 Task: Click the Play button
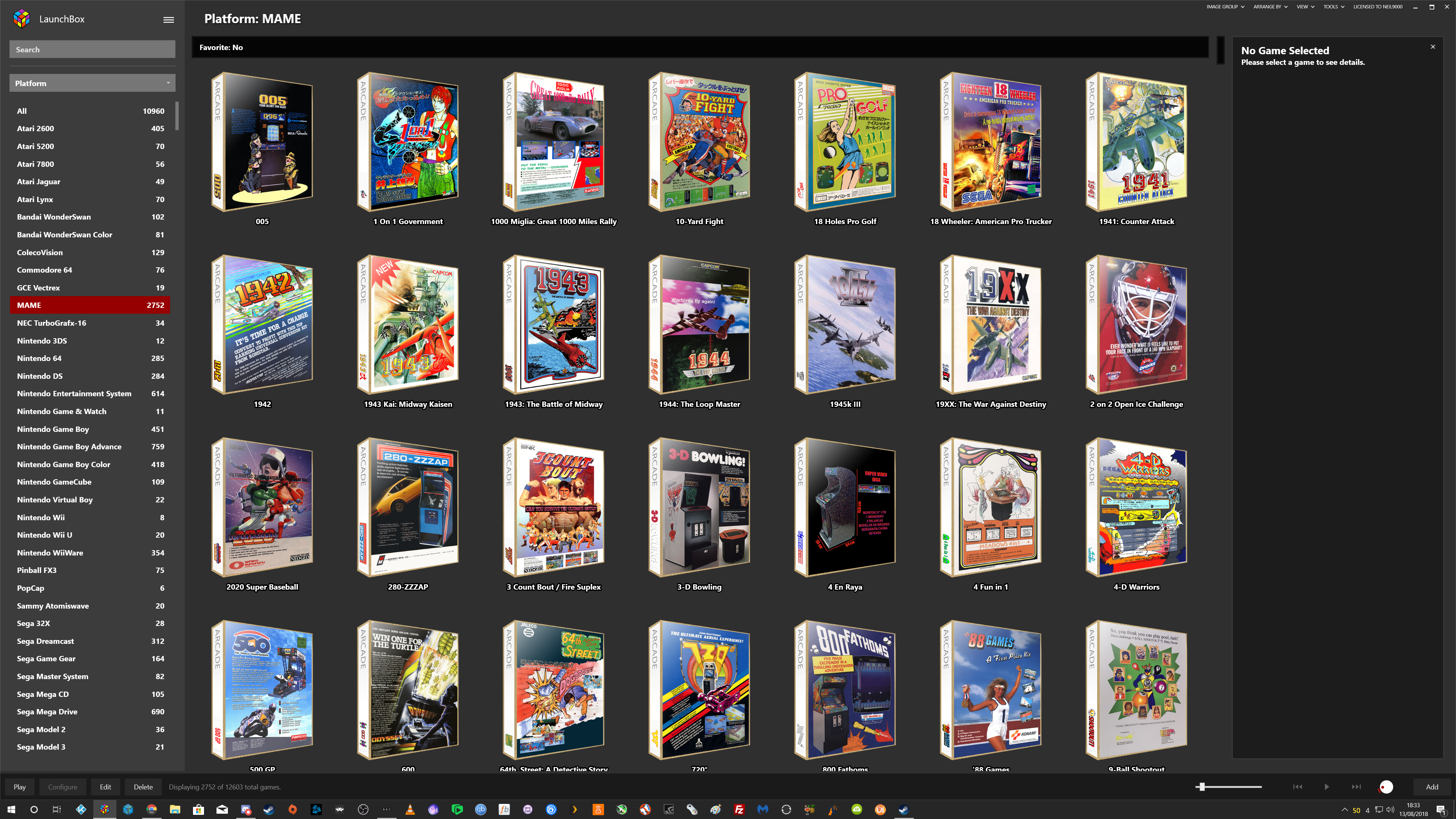coord(20,787)
